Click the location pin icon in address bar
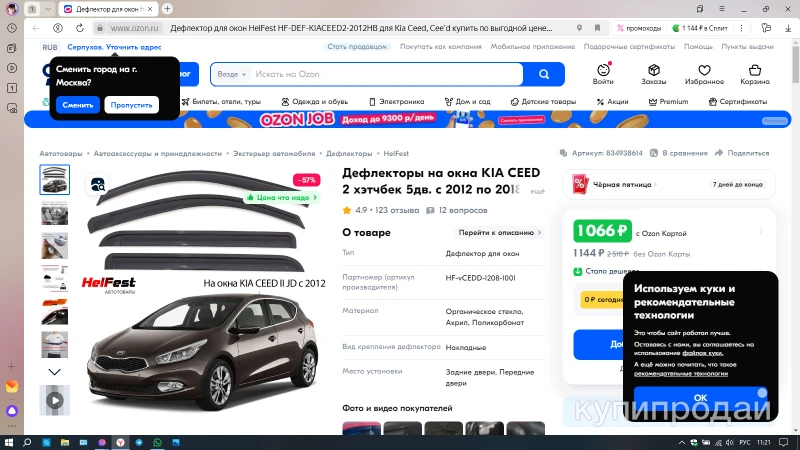 point(579,28)
